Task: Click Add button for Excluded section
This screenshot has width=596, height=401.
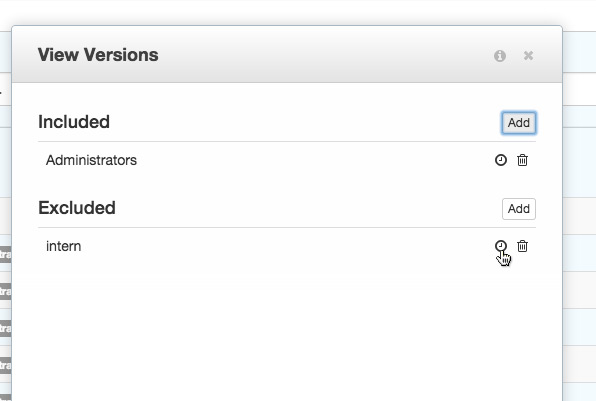Action: [518, 209]
